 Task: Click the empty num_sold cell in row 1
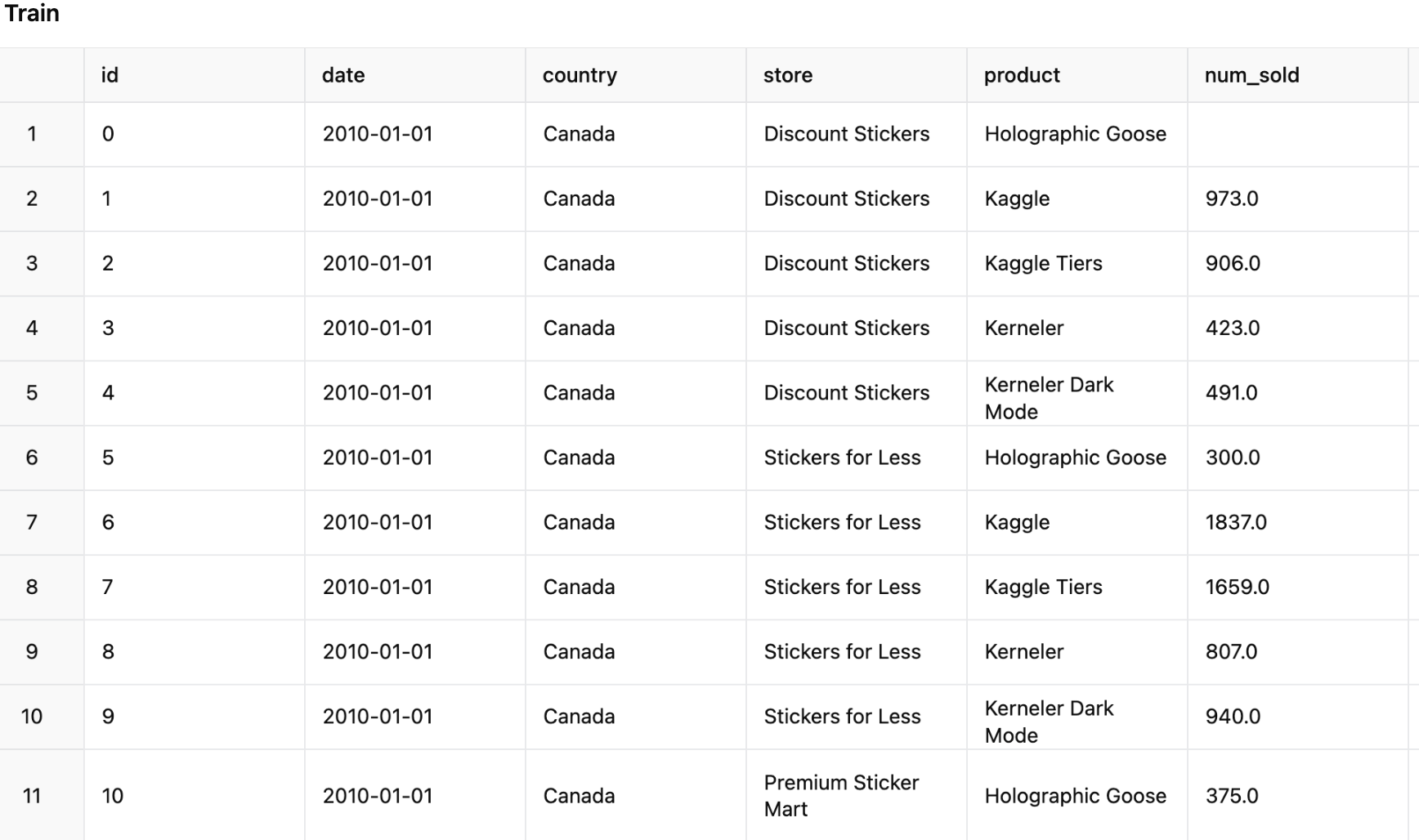point(1297,134)
